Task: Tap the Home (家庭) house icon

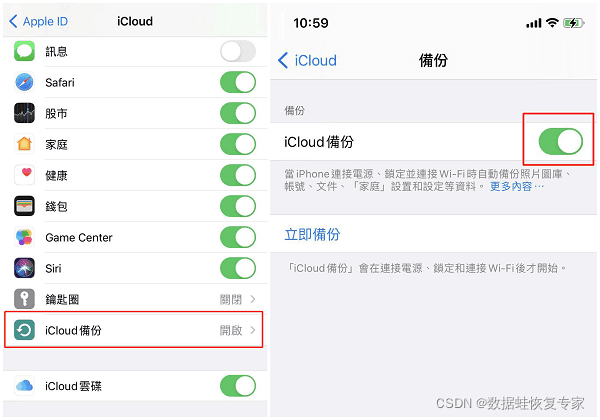Action: click(24, 144)
